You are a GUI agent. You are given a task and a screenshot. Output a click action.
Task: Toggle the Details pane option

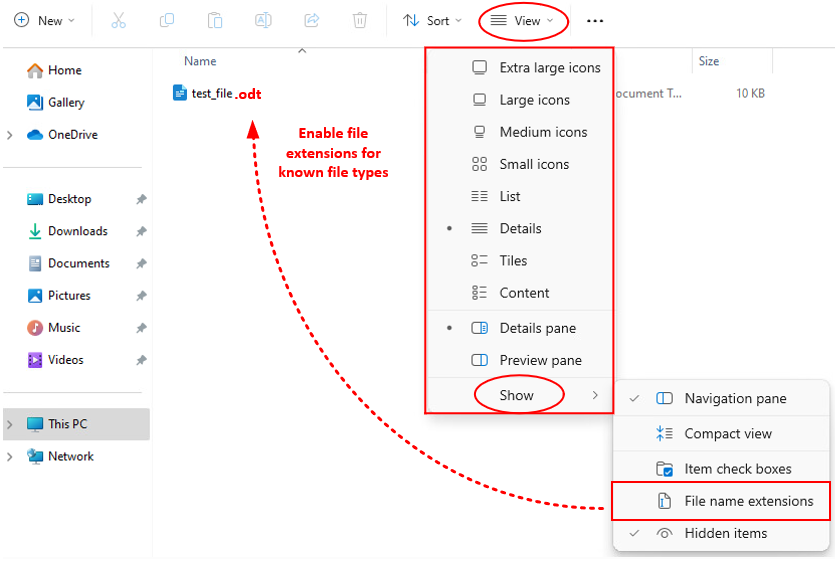pyautogui.click(x=520, y=328)
